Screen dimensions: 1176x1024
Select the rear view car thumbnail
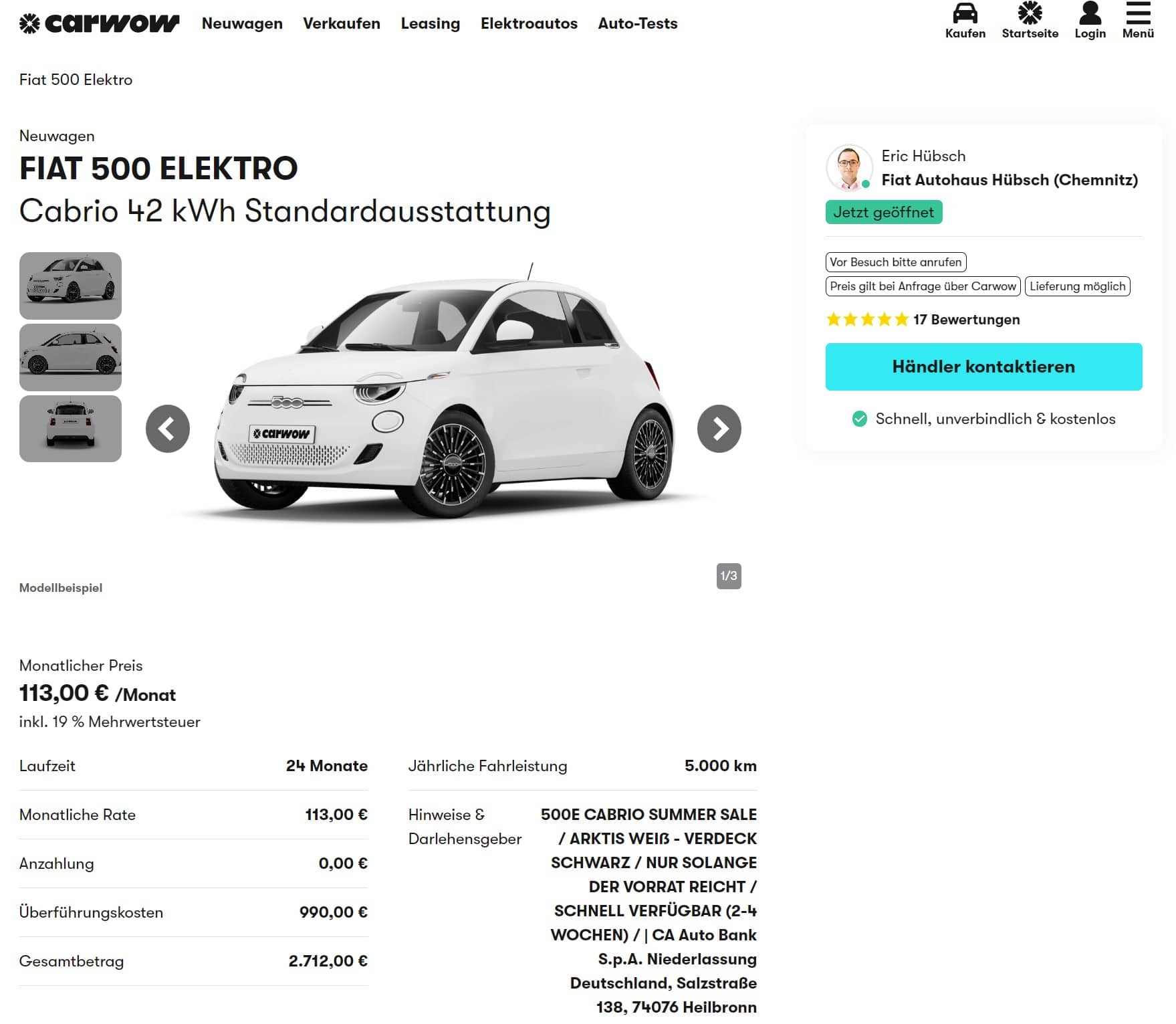click(x=70, y=429)
